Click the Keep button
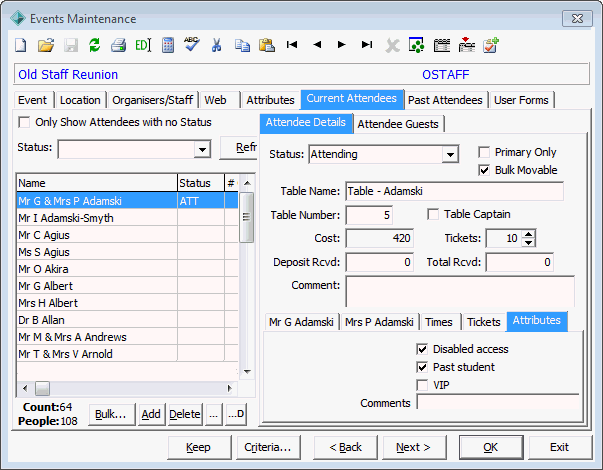This screenshot has height=470, width=603. coord(198,447)
